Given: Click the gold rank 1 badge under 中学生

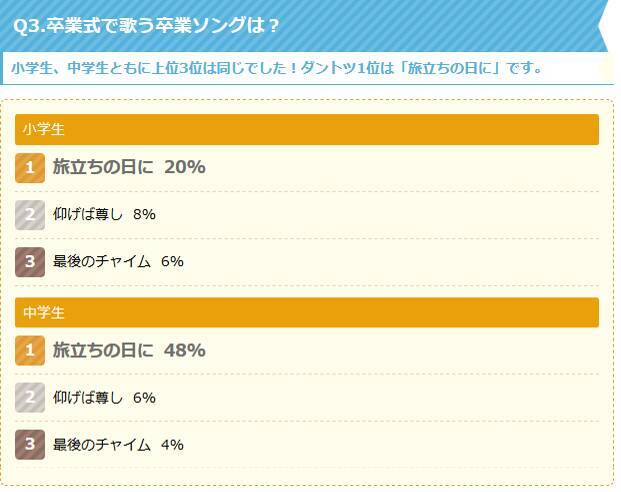Looking at the screenshot, I should [x=30, y=351].
